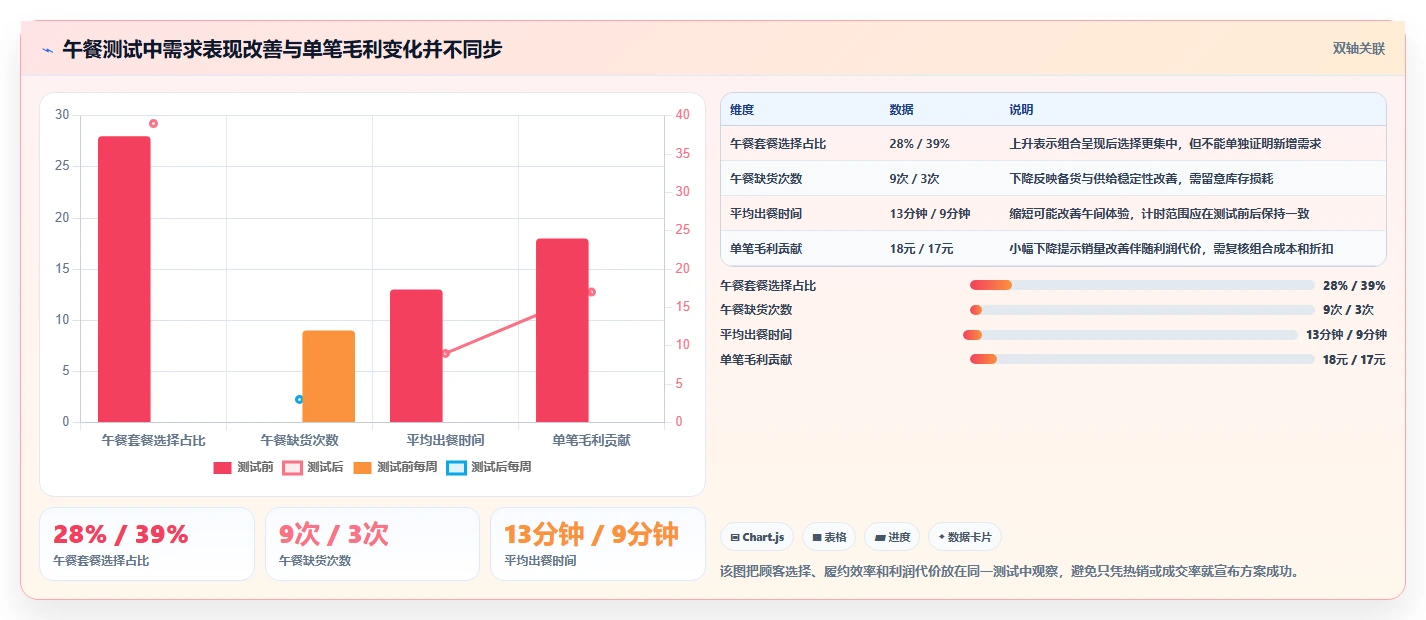1426x620 pixels.
Task: Click the 28% / 39% data card
Action: click(x=147, y=544)
